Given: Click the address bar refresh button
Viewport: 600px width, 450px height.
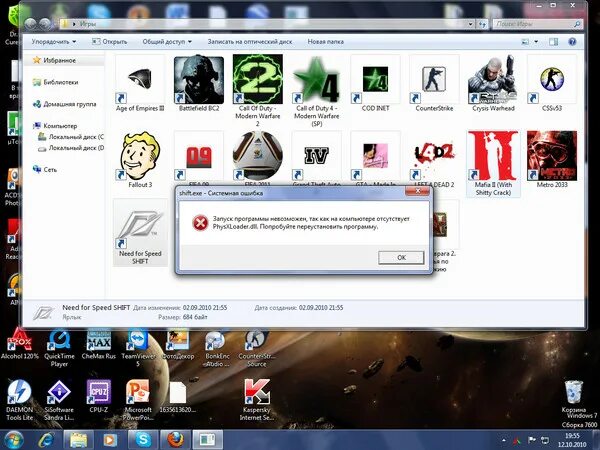Looking at the screenshot, I should [482, 24].
